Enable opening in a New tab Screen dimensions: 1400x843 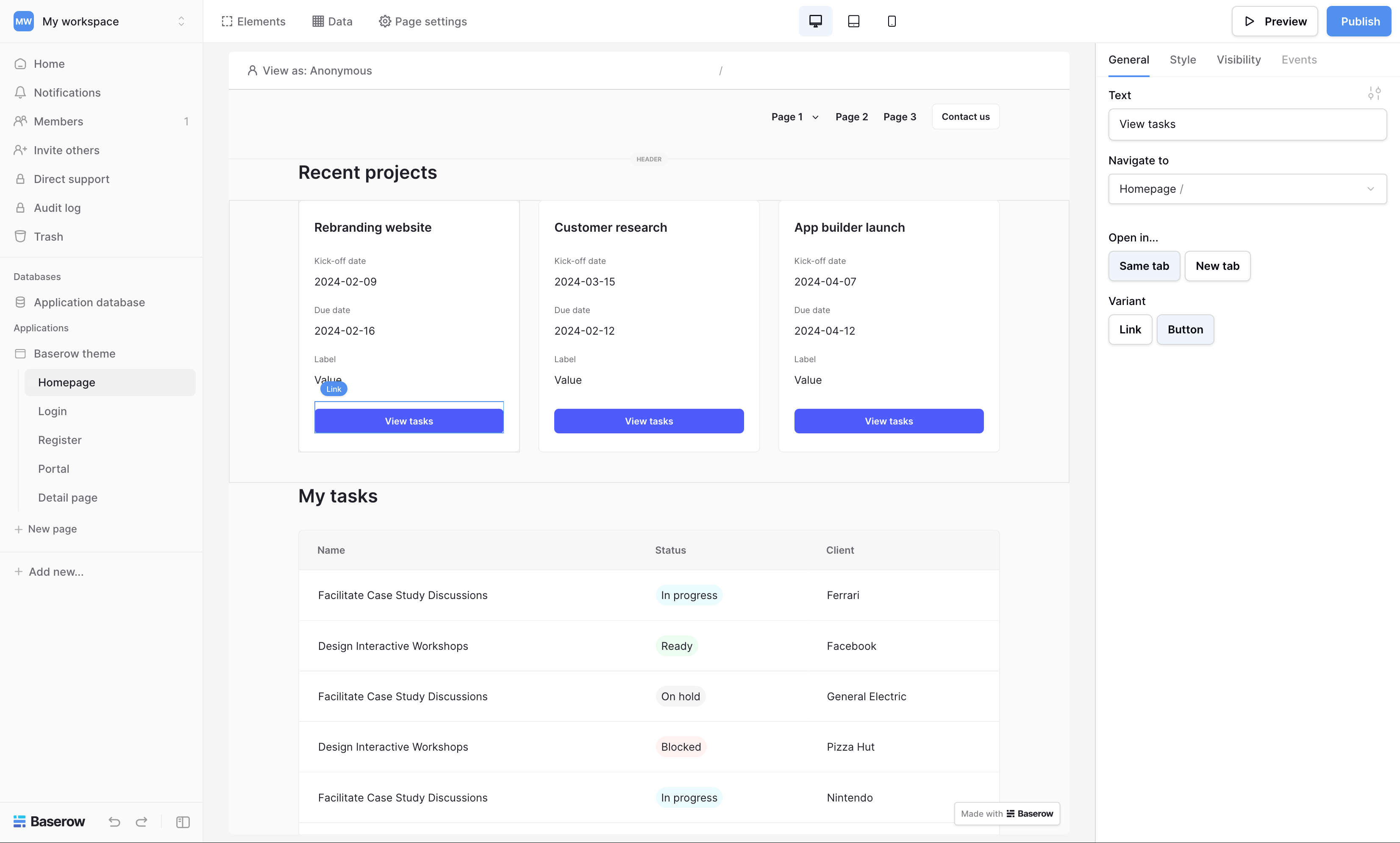[x=1217, y=266]
